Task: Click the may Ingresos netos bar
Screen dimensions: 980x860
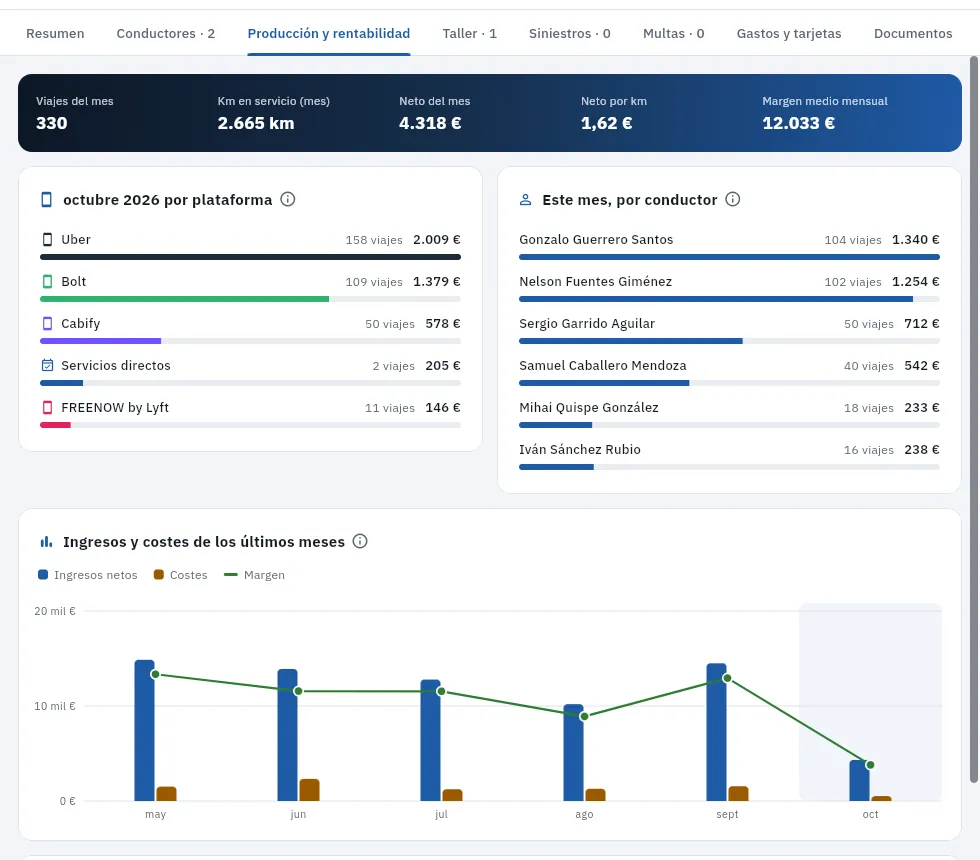Action: pyautogui.click(x=144, y=730)
